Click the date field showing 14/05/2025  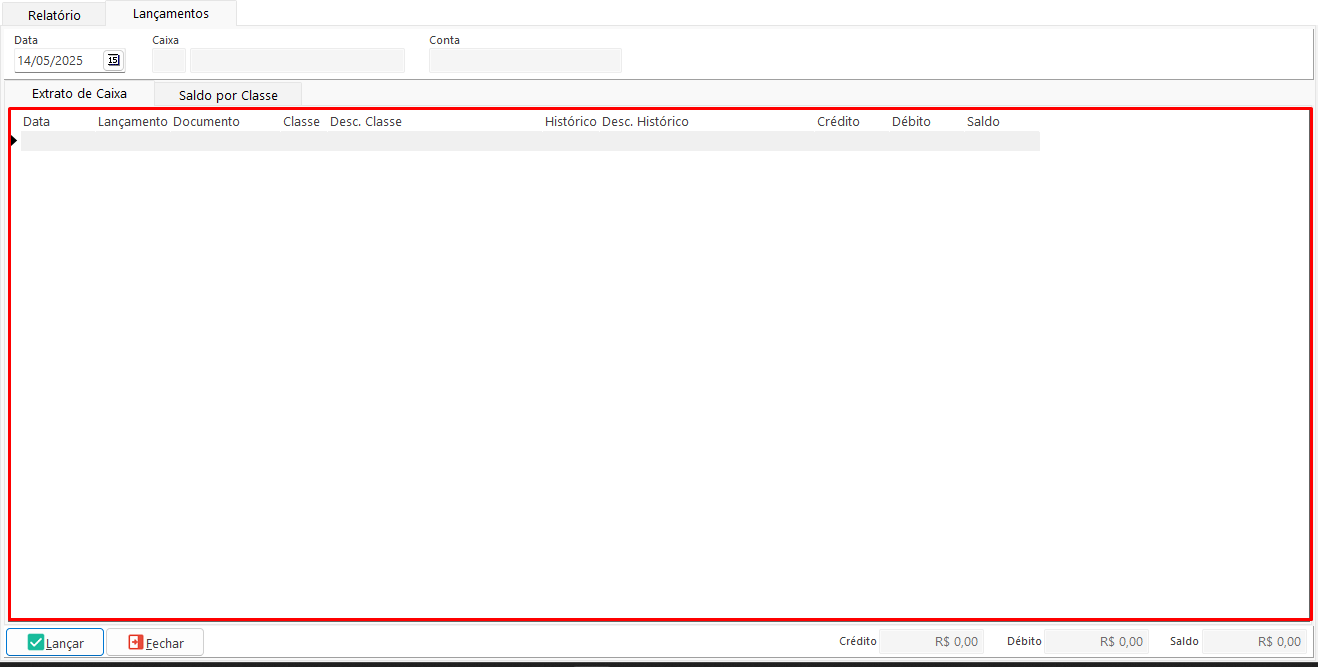58,61
